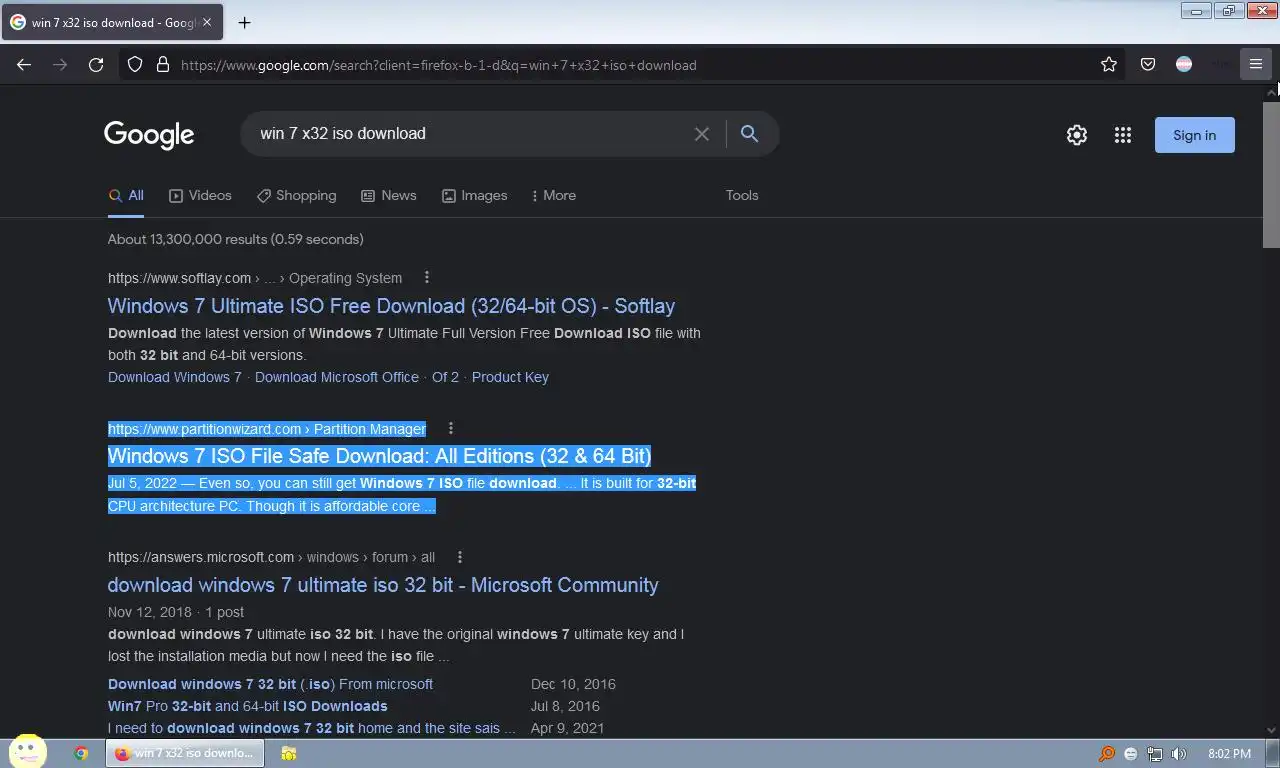This screenshot has width=1280, height=768.
Task: Open Softlay result options three-dot menu
Action: pos(427,277)
